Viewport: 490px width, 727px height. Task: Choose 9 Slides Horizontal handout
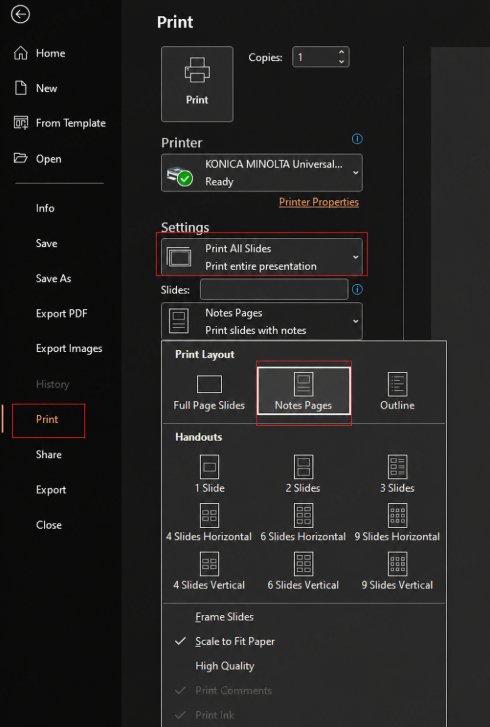(x=397, y=523)
